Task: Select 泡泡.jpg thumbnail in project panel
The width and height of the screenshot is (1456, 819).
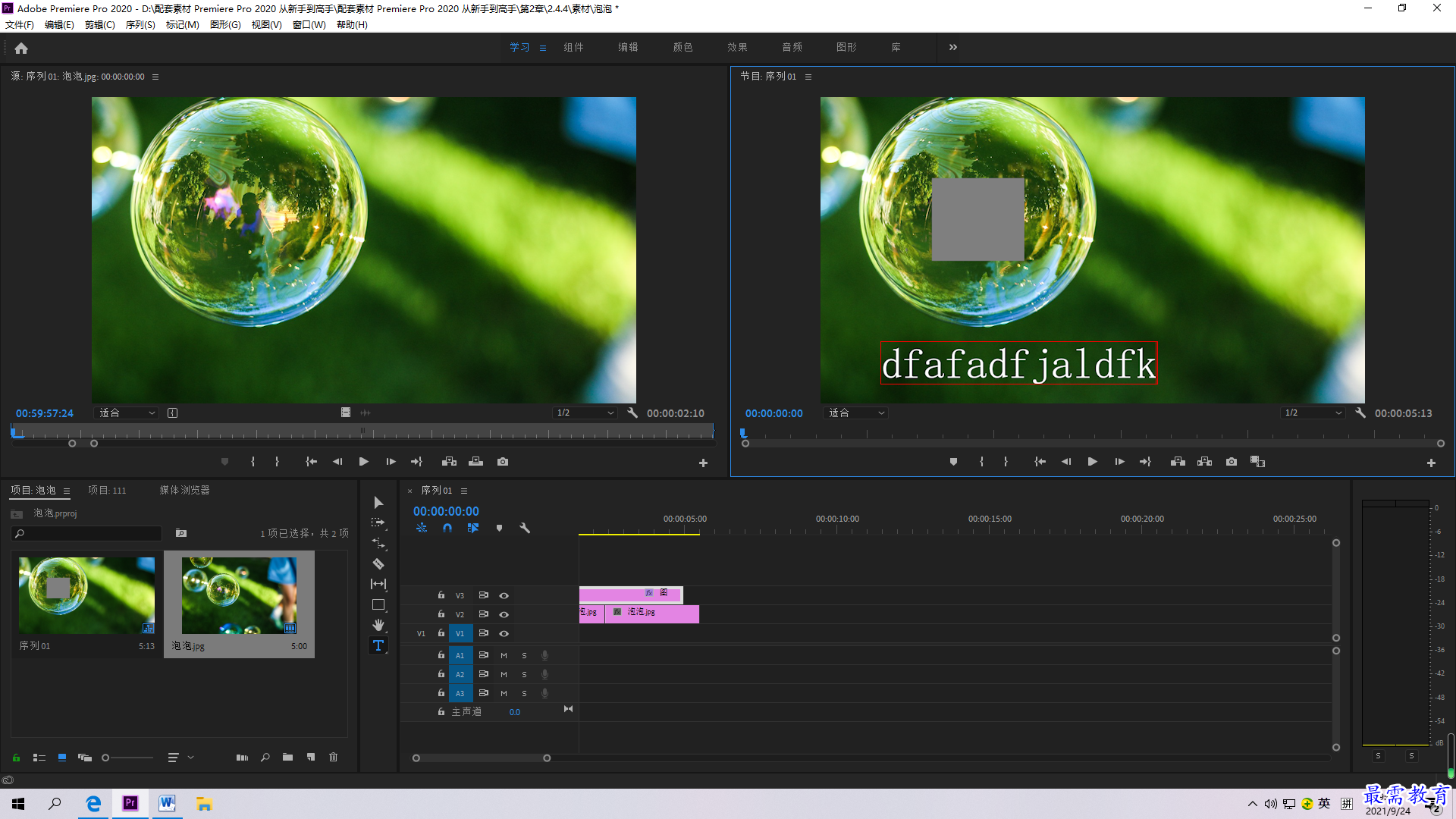Action: (x=239, y=596)
